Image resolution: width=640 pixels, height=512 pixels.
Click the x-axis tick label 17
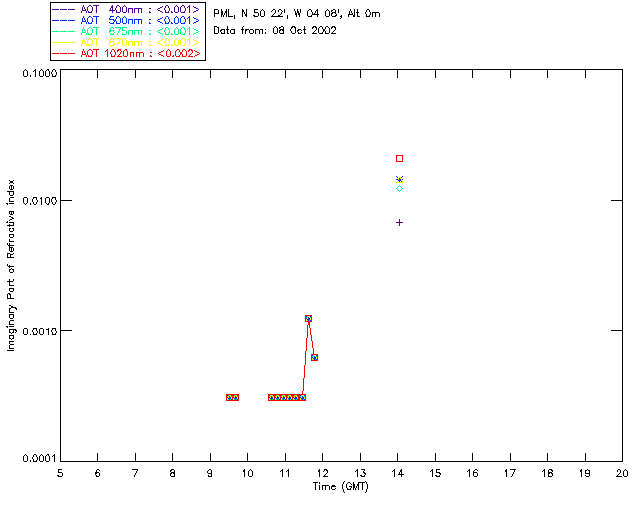(510, 473)
